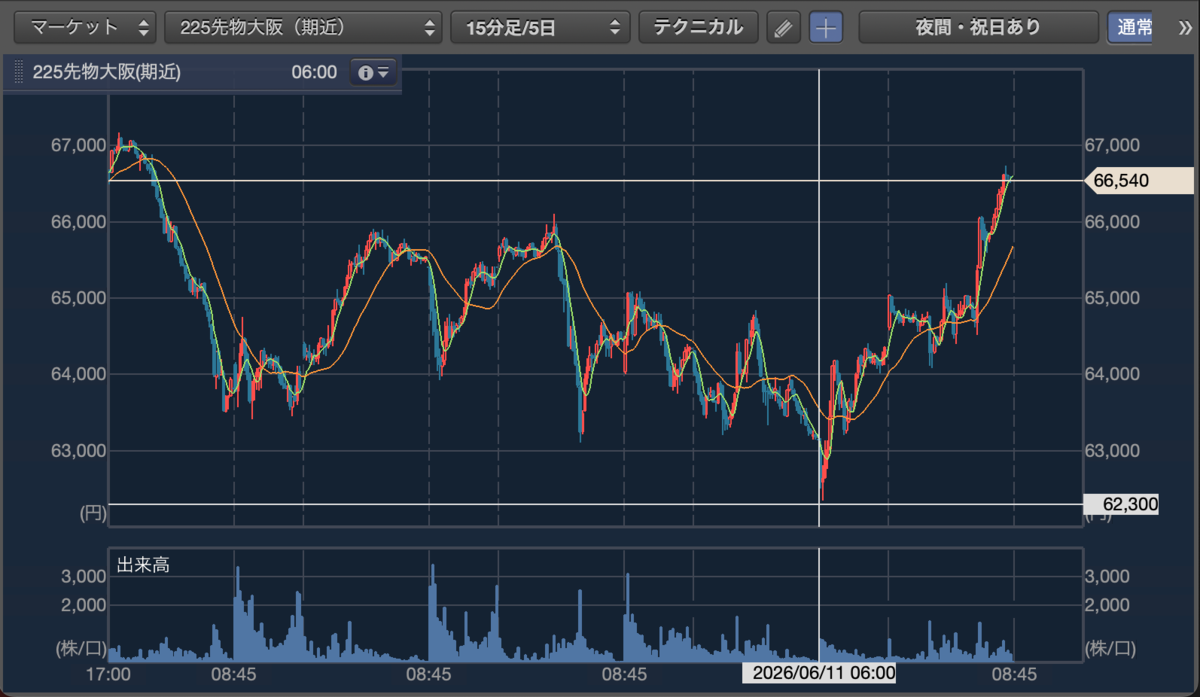
Task: Click the 06:00 time in legend
Action: coord(314,72)
